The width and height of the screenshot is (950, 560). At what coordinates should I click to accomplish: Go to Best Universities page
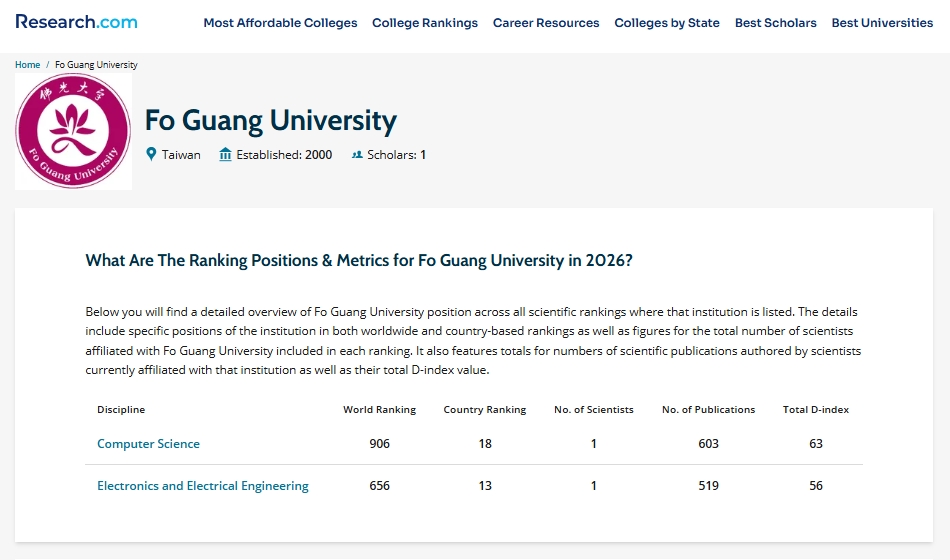pos(882,23)
